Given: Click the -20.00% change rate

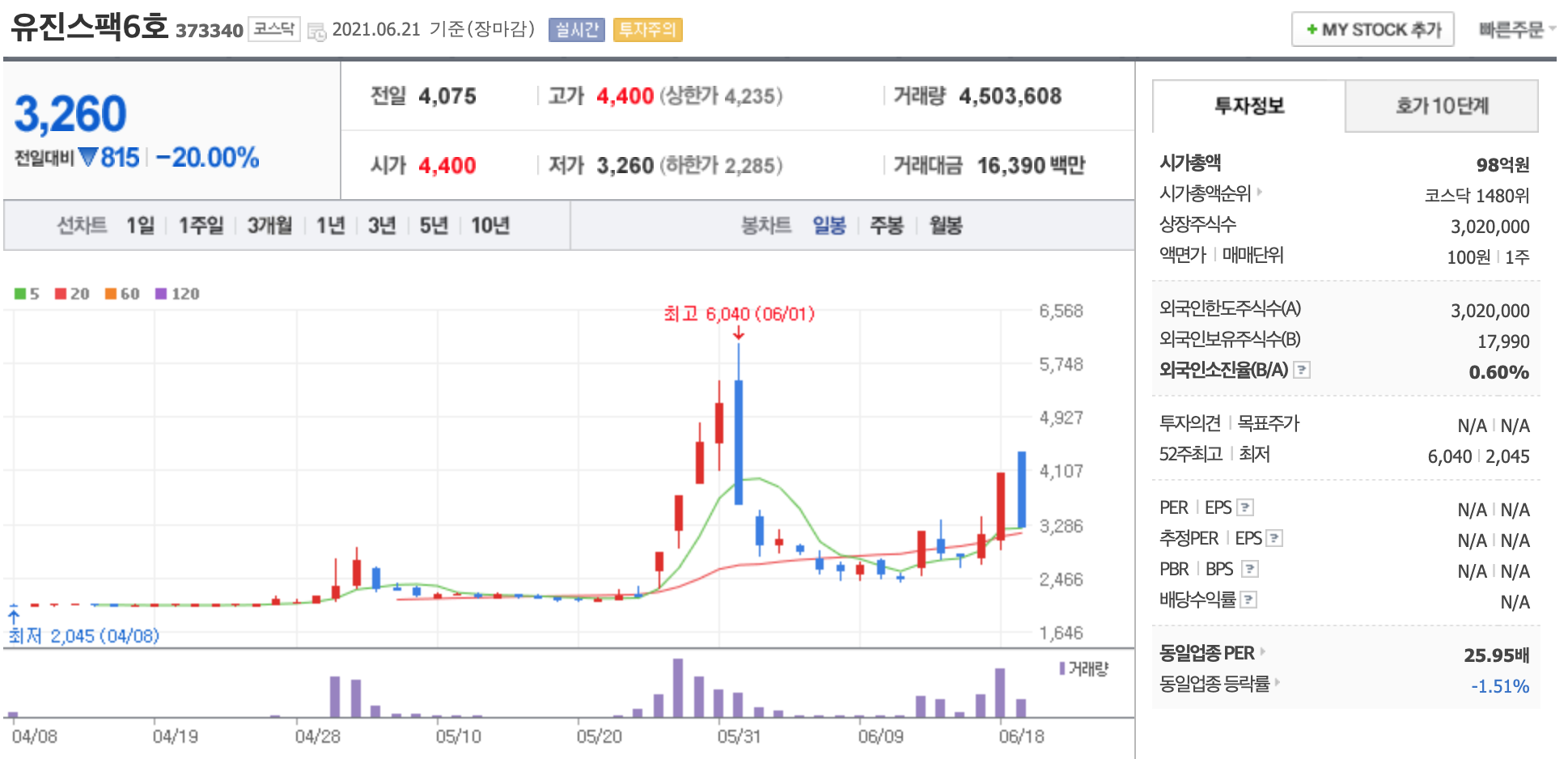Looking at the screenshot, I should (208, 157).
